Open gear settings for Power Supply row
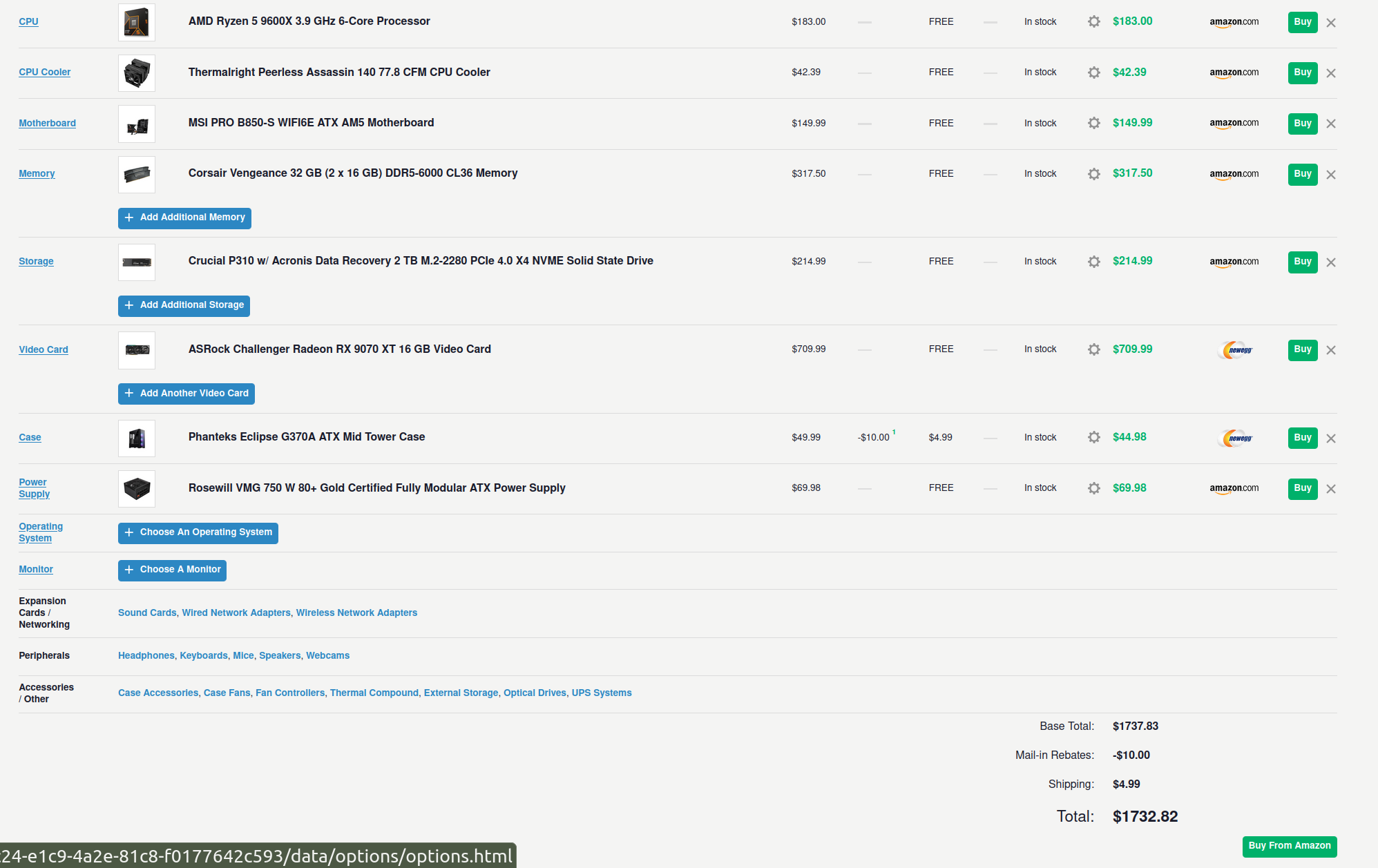The image size is (1378, 868). (1093, 488)
